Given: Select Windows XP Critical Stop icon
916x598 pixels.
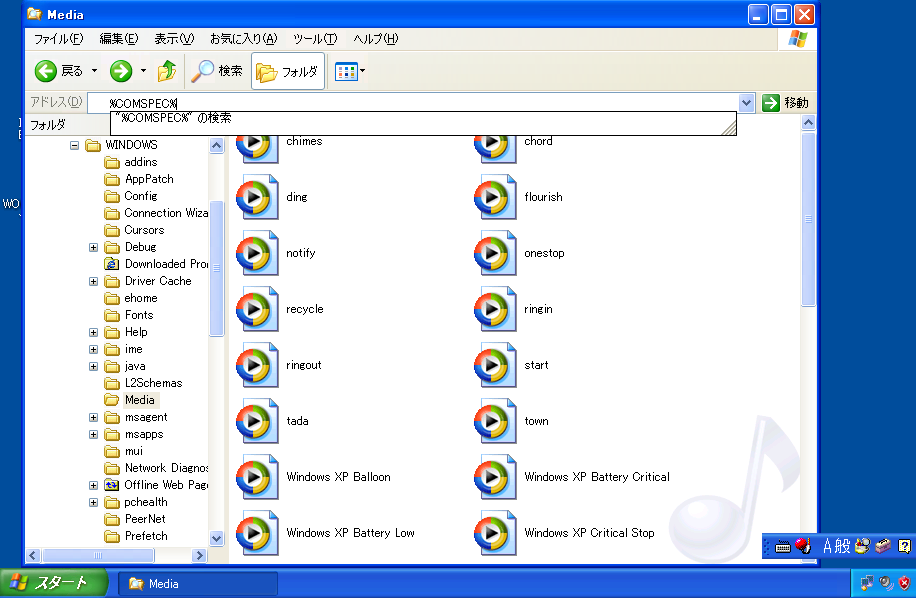Looking at the screenshot, I should click(x=495, y=533).
